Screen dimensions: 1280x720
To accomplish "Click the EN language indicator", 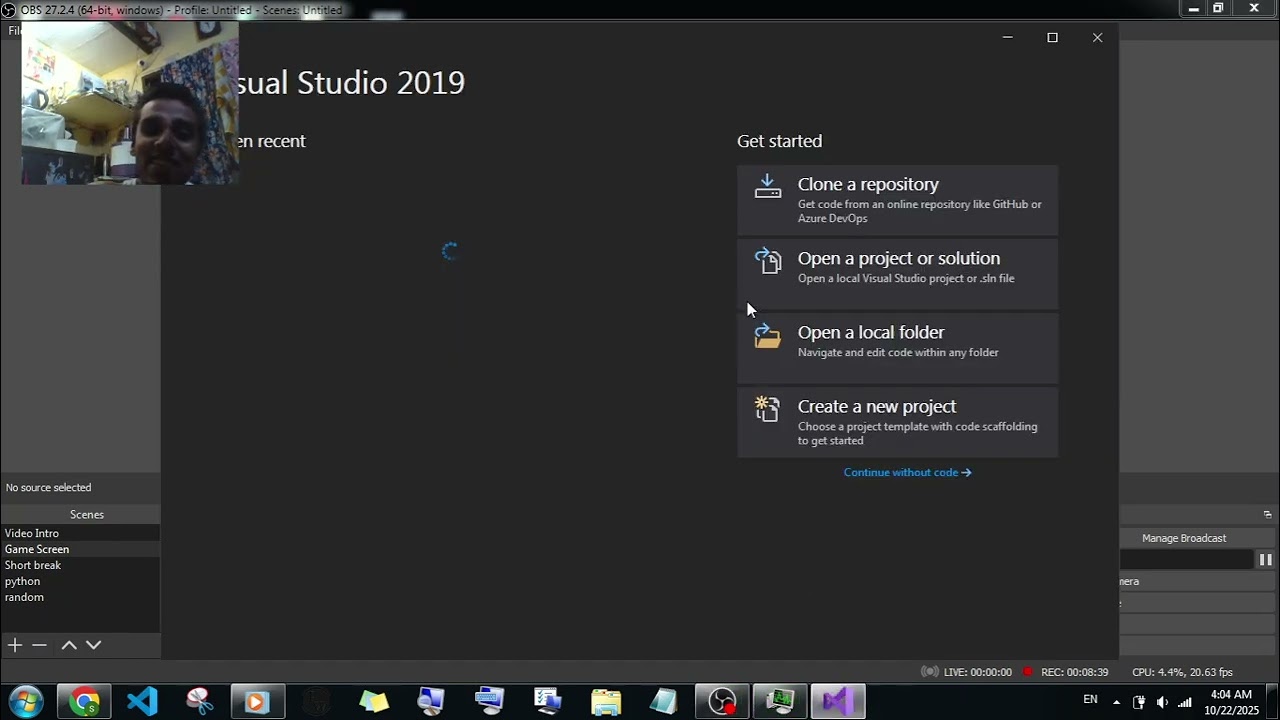I will (x=1090, y=700).
